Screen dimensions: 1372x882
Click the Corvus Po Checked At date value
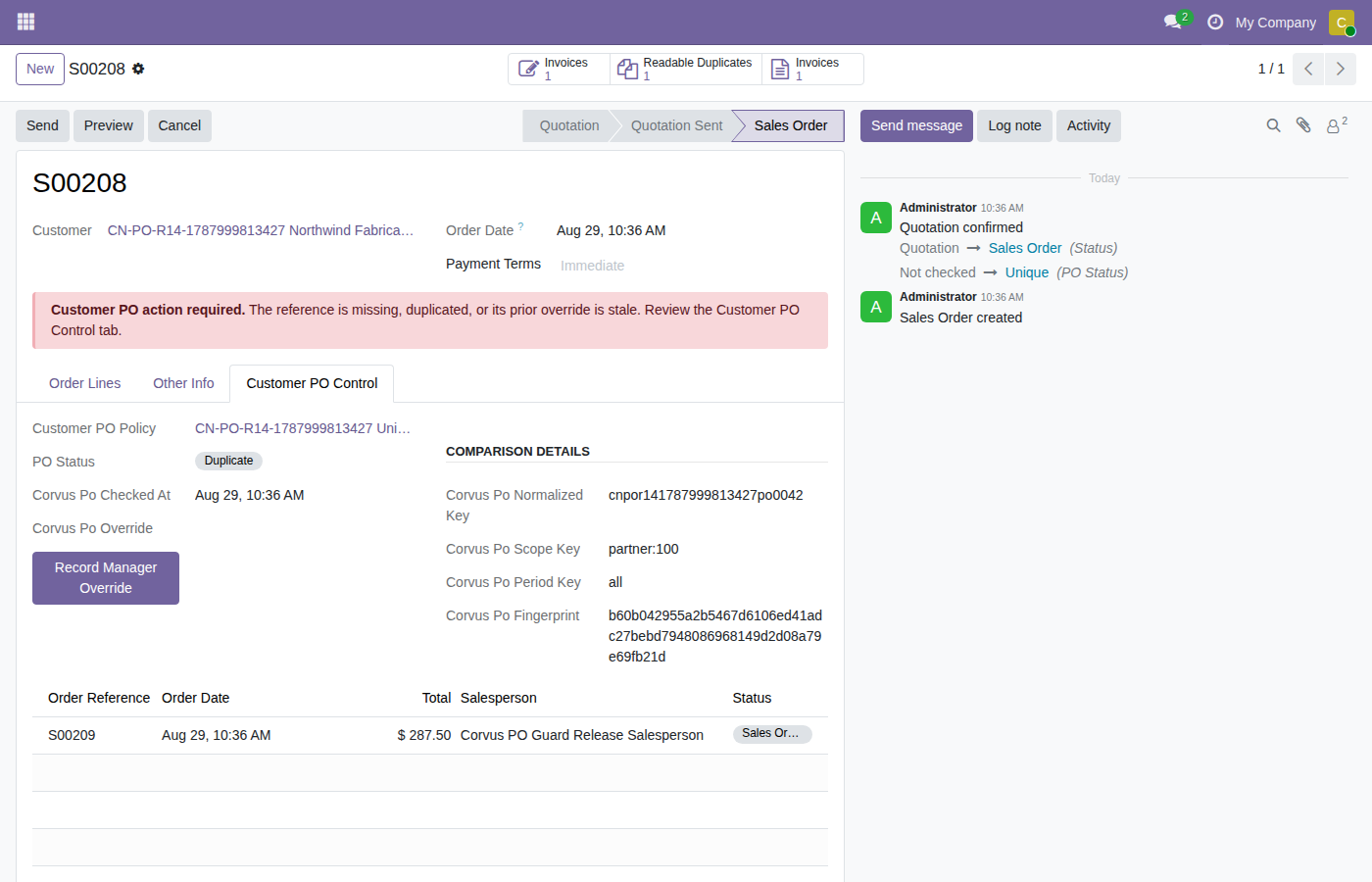click(x=250, y=495)
